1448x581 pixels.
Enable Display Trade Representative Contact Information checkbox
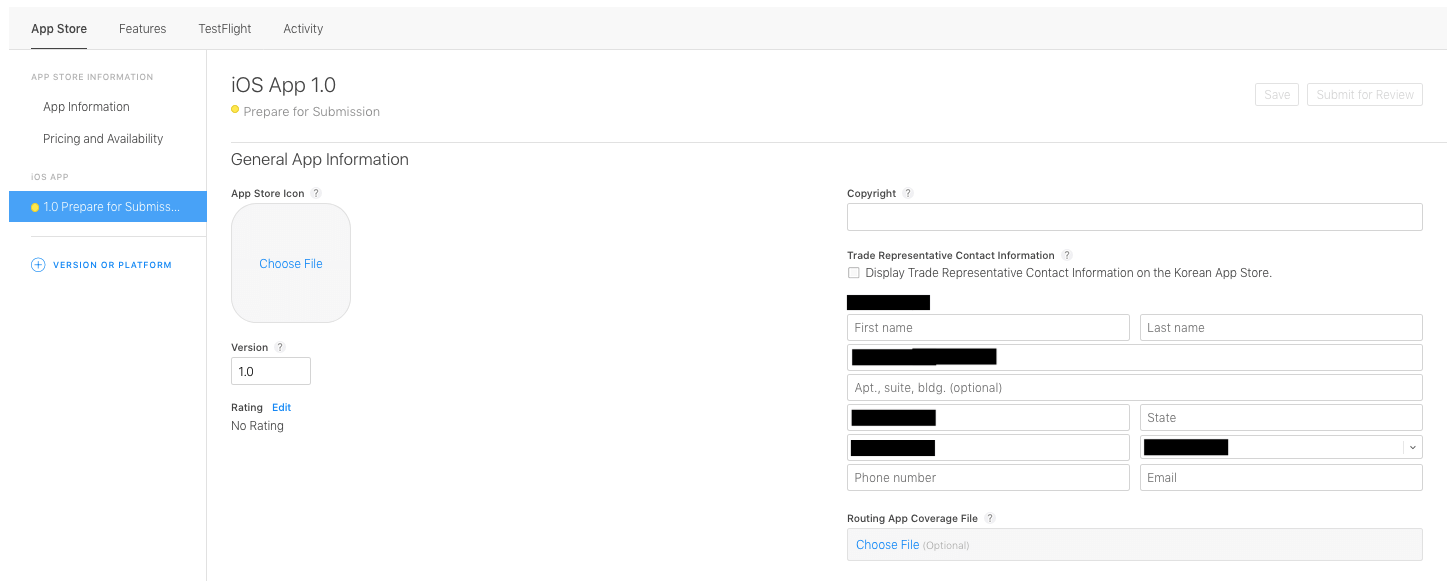(x=853, y=273)
